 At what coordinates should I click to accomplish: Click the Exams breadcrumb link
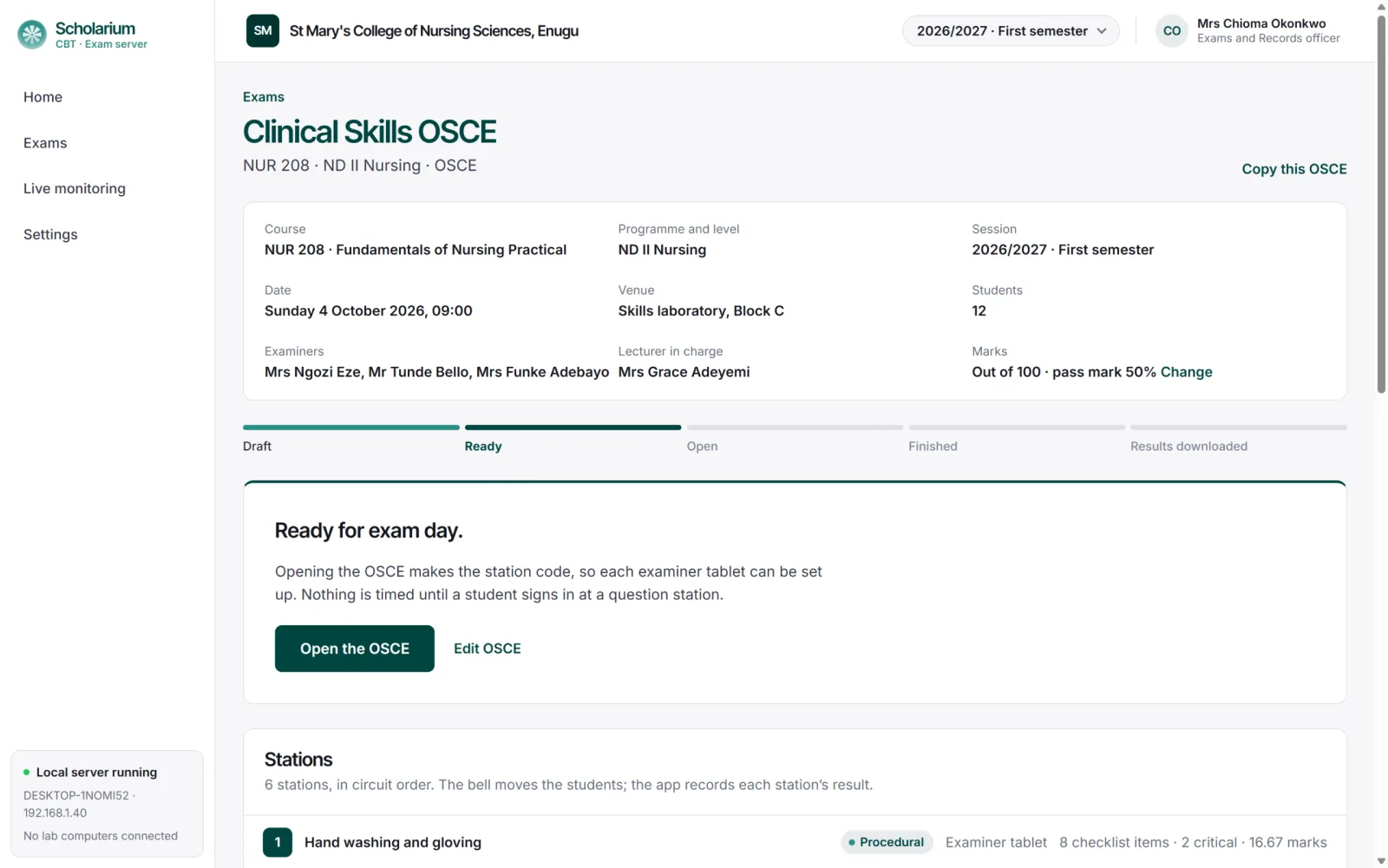click(x=264, y=97)
